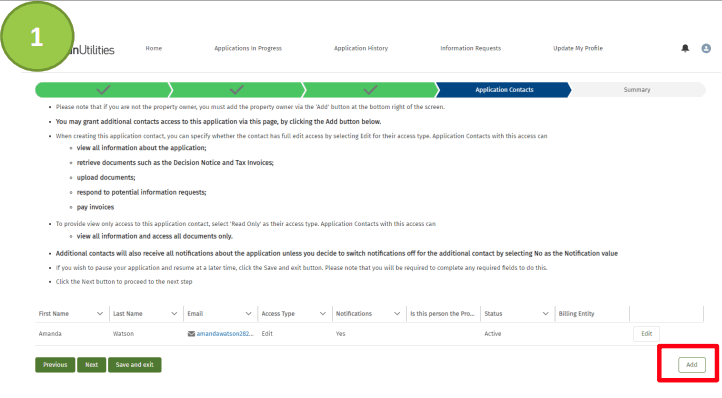The height and width of the screenshot is (398, 722).
Task: Click the 'Is this person the Pro...' column header
Action: (x=442, y=314)
